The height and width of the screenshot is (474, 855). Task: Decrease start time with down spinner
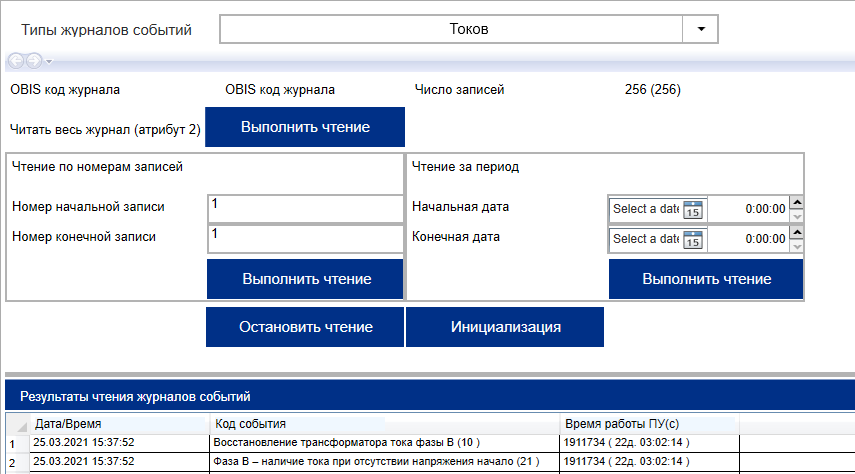click(797, 217)
